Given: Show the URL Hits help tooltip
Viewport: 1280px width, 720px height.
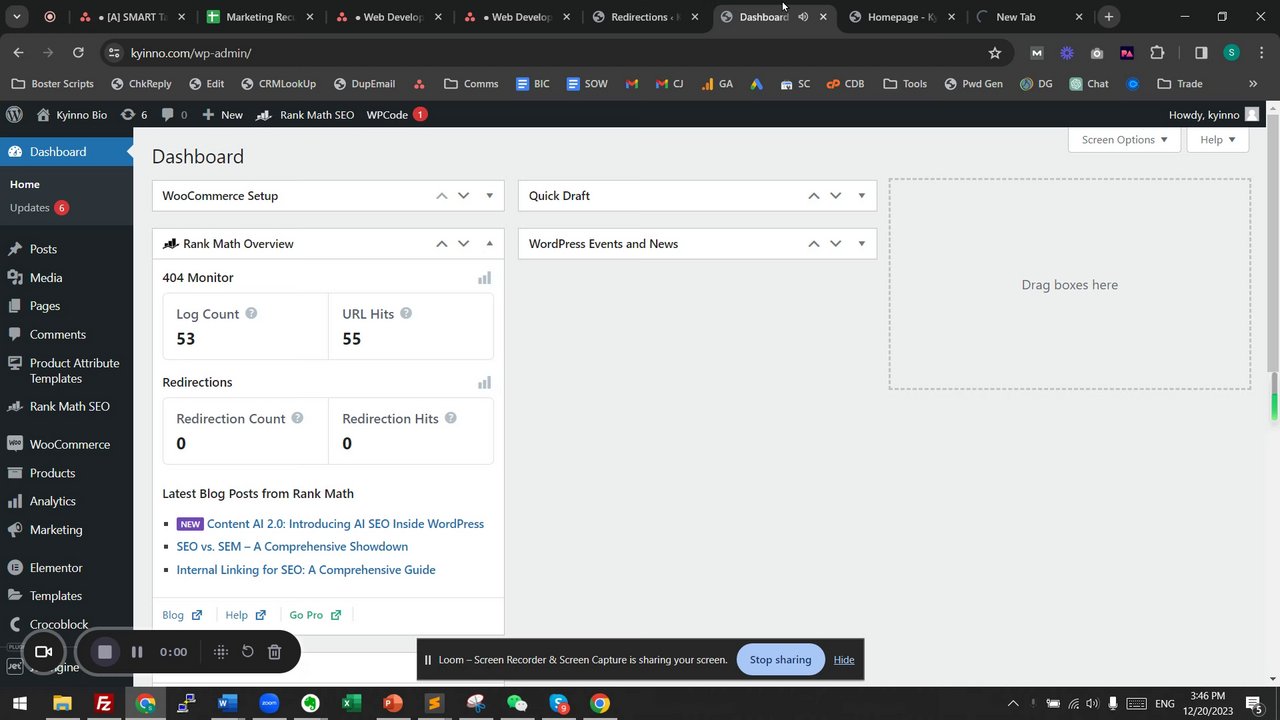Looking at the screenshot, I should pyautogui.click(x=406, y=313).
